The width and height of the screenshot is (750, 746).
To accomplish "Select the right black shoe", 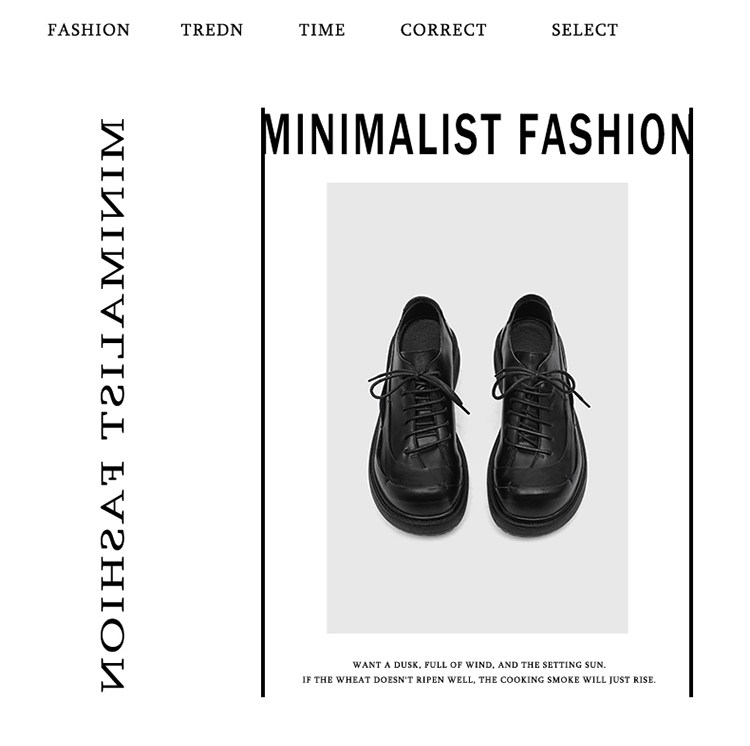I will [540, 415].
